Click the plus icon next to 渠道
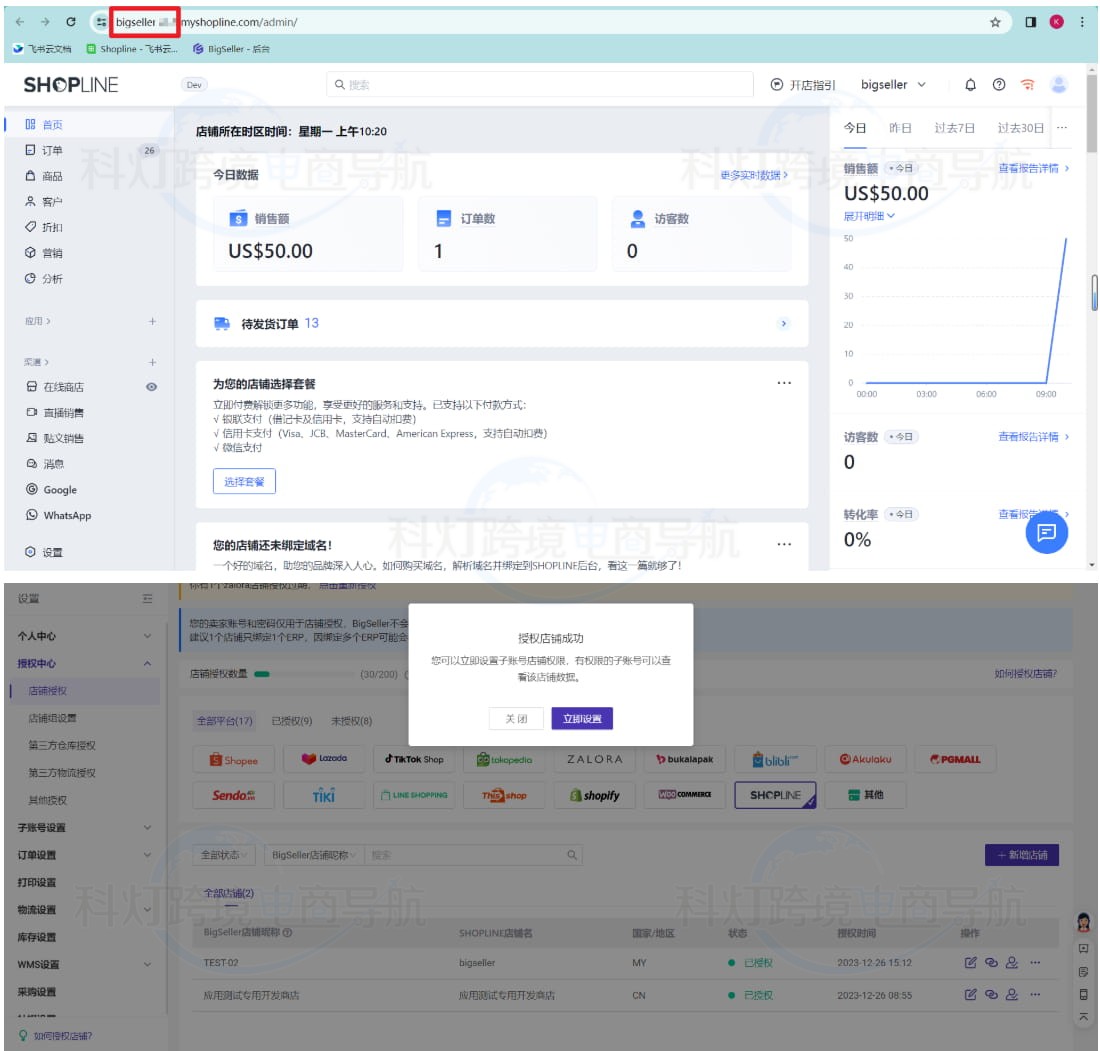Image resolution: width=1100 pixels, height=1051 pixels. coord(152,362)
